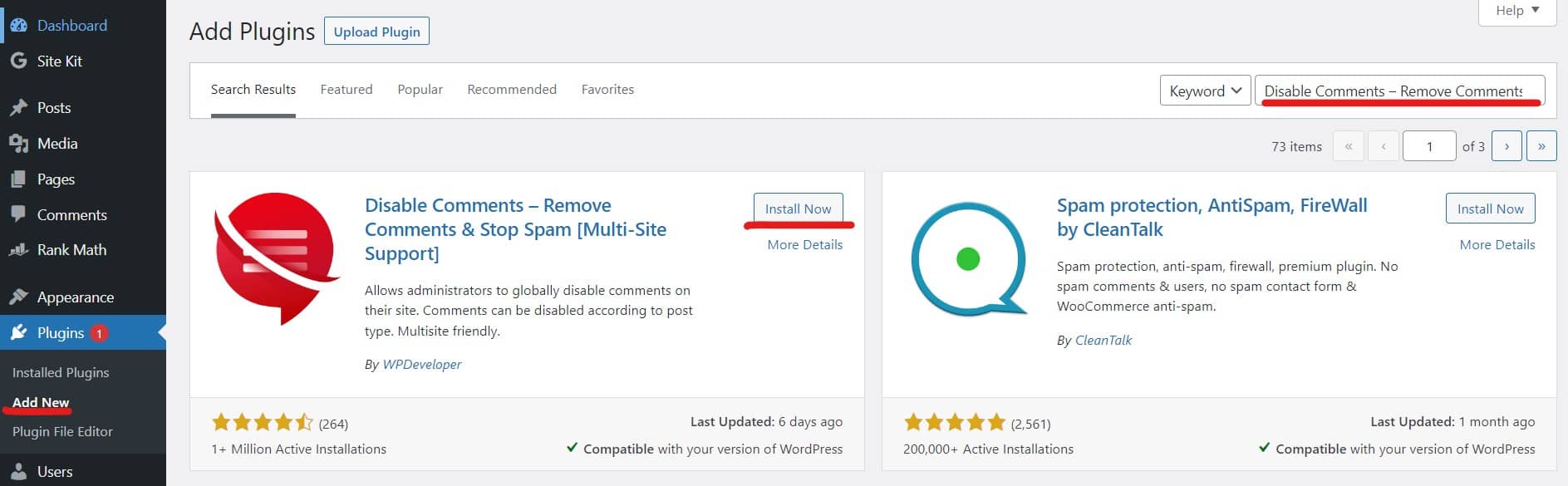The width and height of the screenshot is (1568, 486).
Task: Install the Disable Comments plugin
Action: pos(798,209)
